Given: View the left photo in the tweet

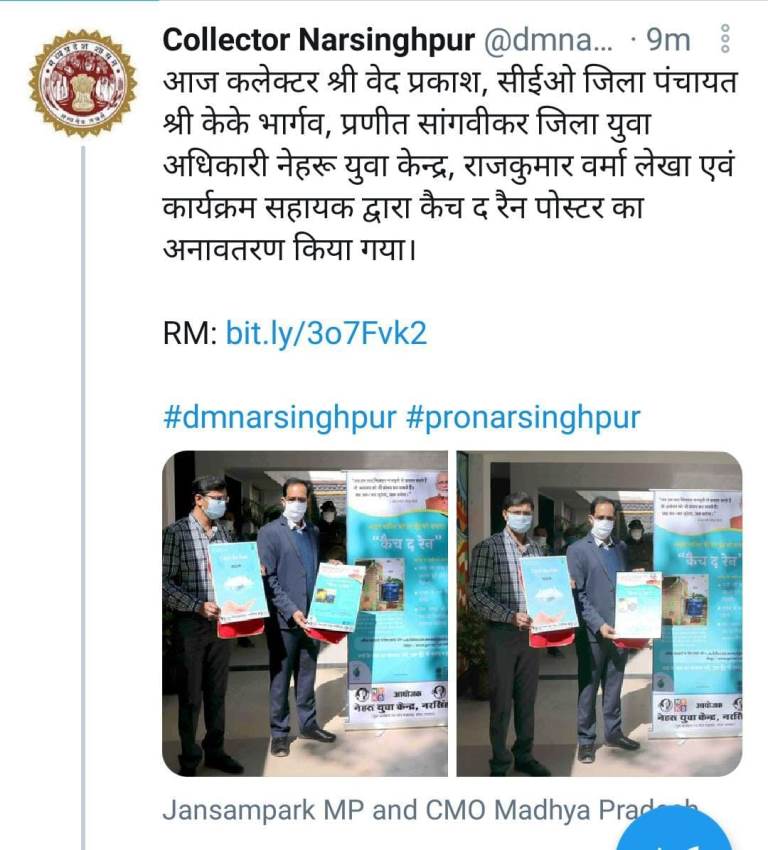Looking at the screenshot, I should click(x=305, y=613).
